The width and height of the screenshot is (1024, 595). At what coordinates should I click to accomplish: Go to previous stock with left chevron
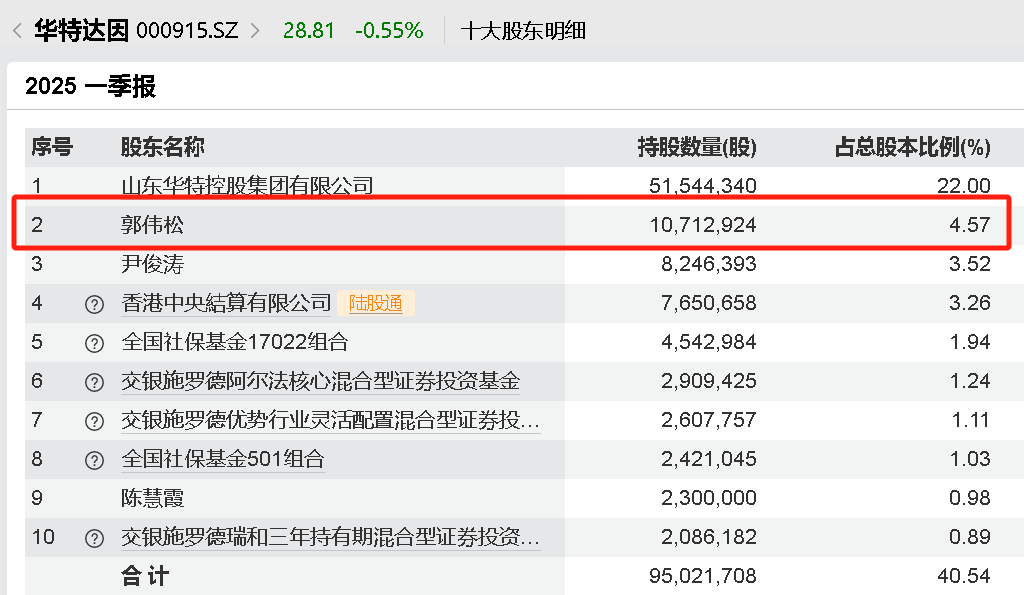pos(18,30)
